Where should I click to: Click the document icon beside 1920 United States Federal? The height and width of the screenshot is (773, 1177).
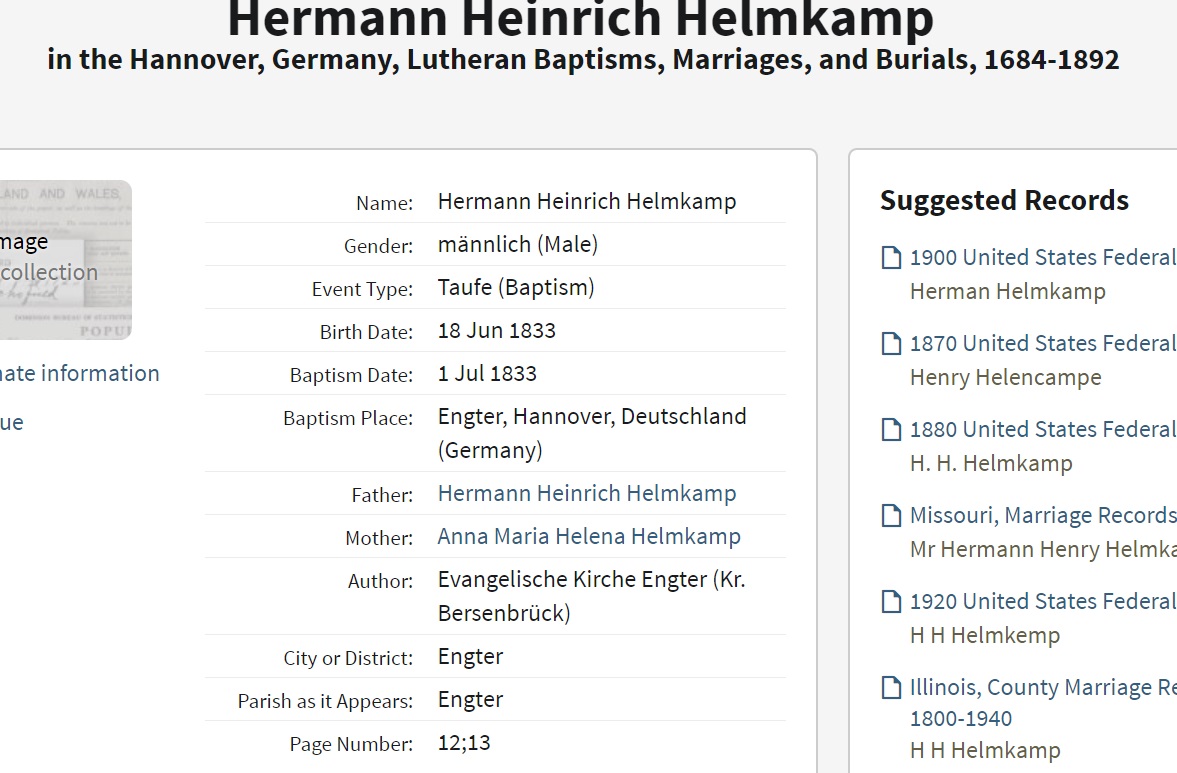pos(890,602)
